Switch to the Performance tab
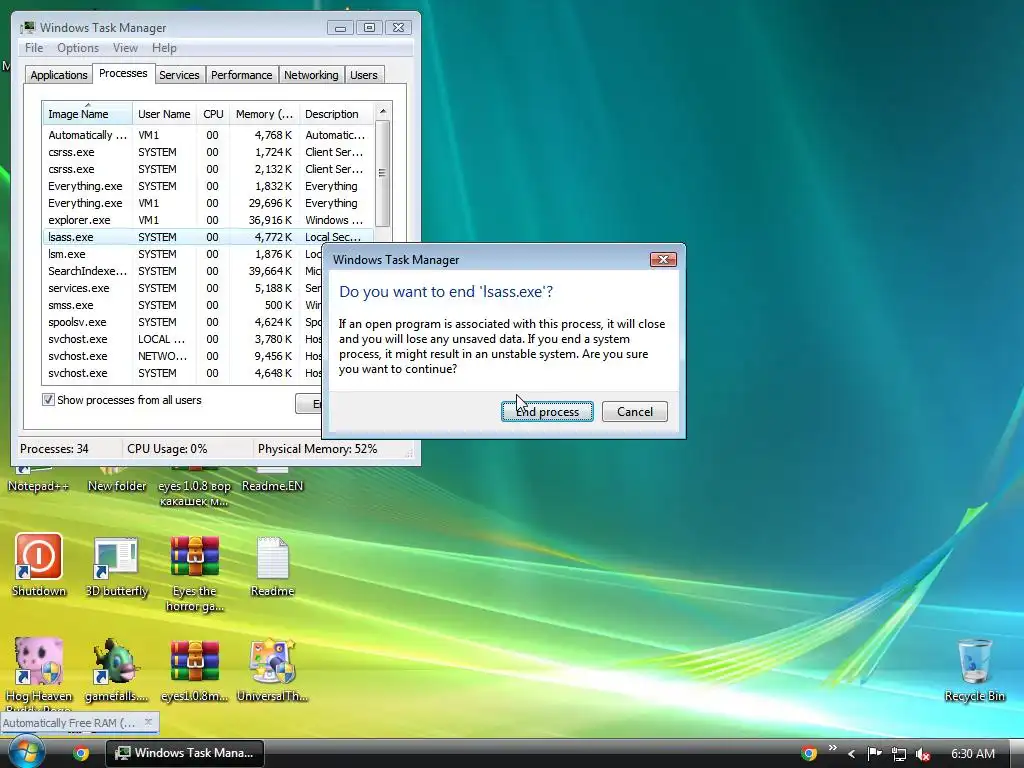This screenshot has height=768, width=1024. (x=242, y=75)
